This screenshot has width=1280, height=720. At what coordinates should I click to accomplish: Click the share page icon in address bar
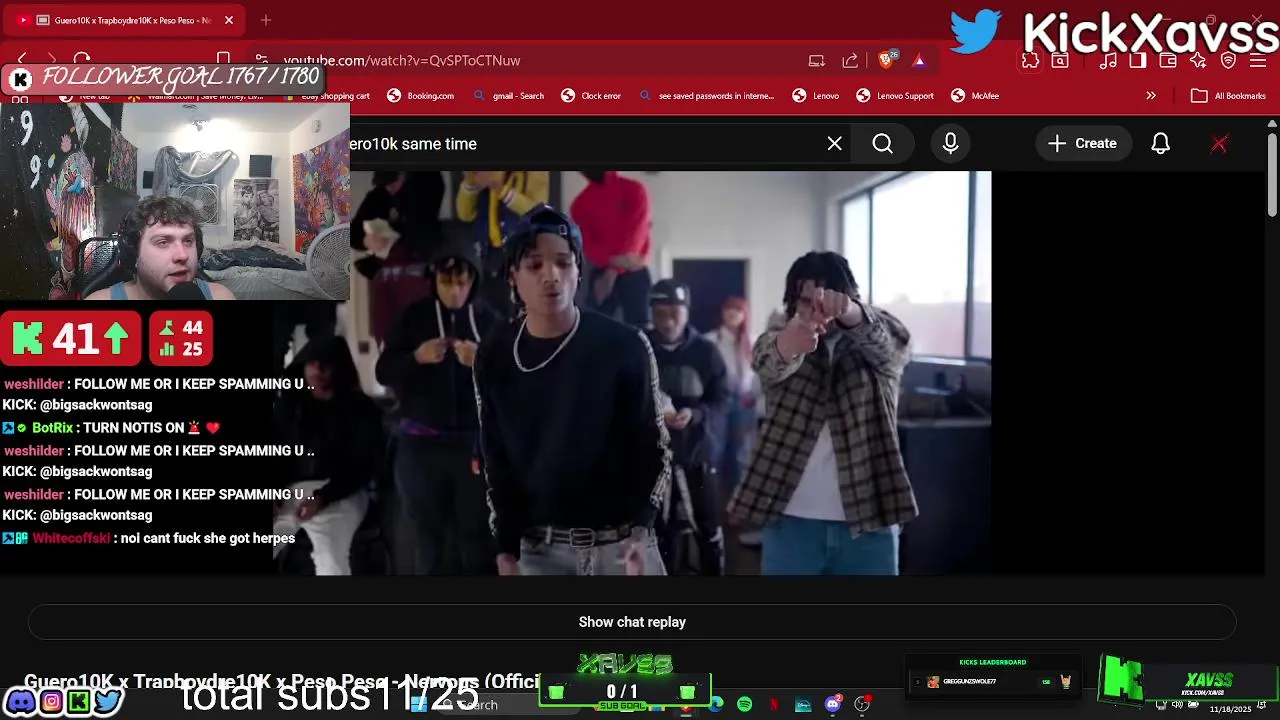(x=850, y=61)
